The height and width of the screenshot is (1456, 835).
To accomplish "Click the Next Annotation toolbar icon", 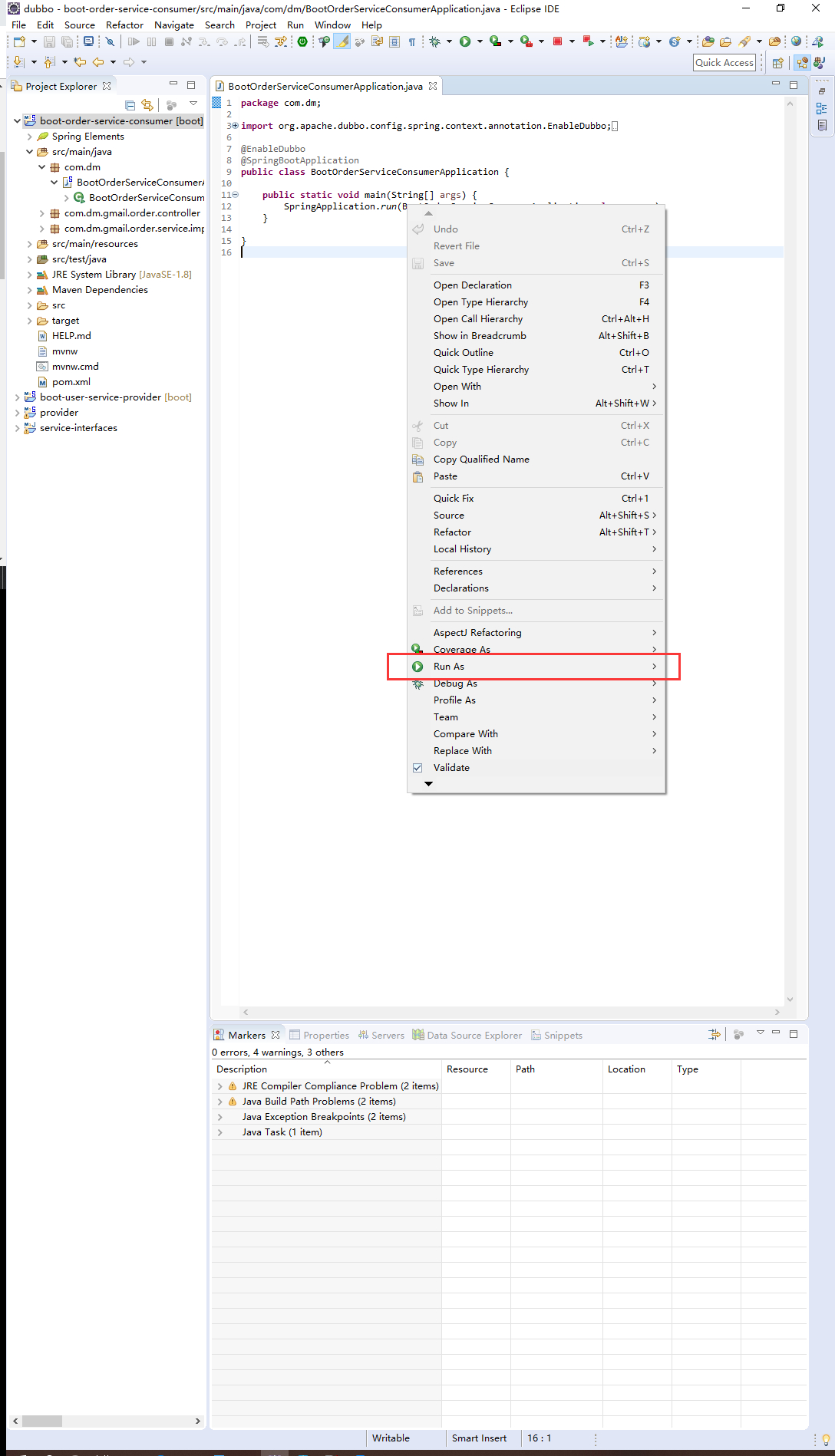I will coord(18,62).
